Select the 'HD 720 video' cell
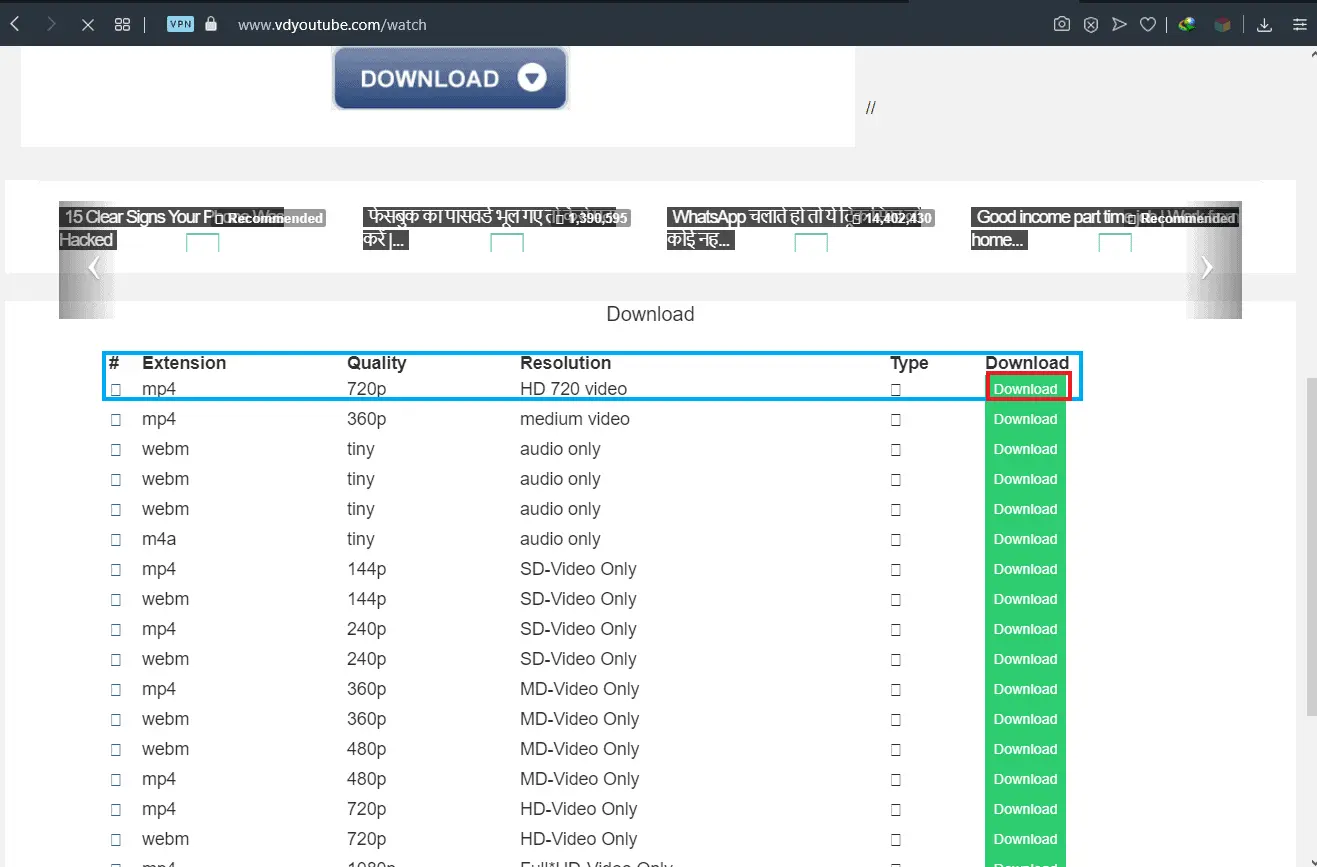The width and height of the screenshot is (1317, 867). point(574,389)
